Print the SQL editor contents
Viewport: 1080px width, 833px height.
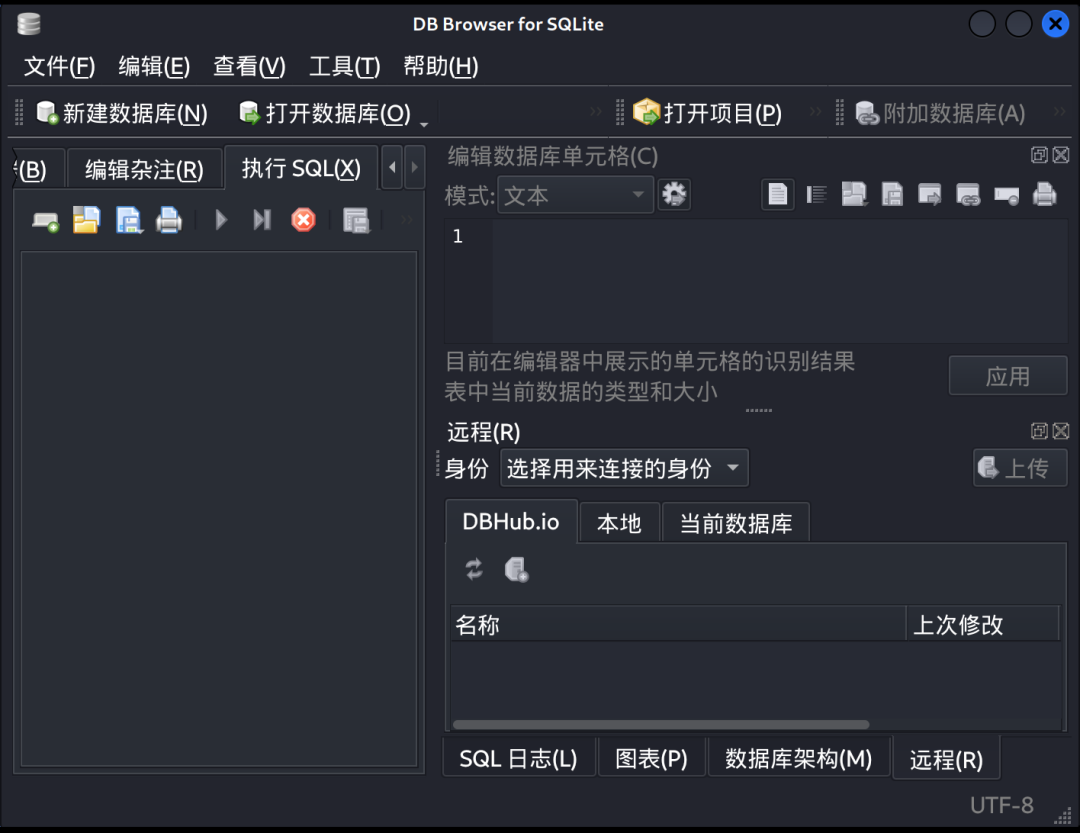[169, 220]
